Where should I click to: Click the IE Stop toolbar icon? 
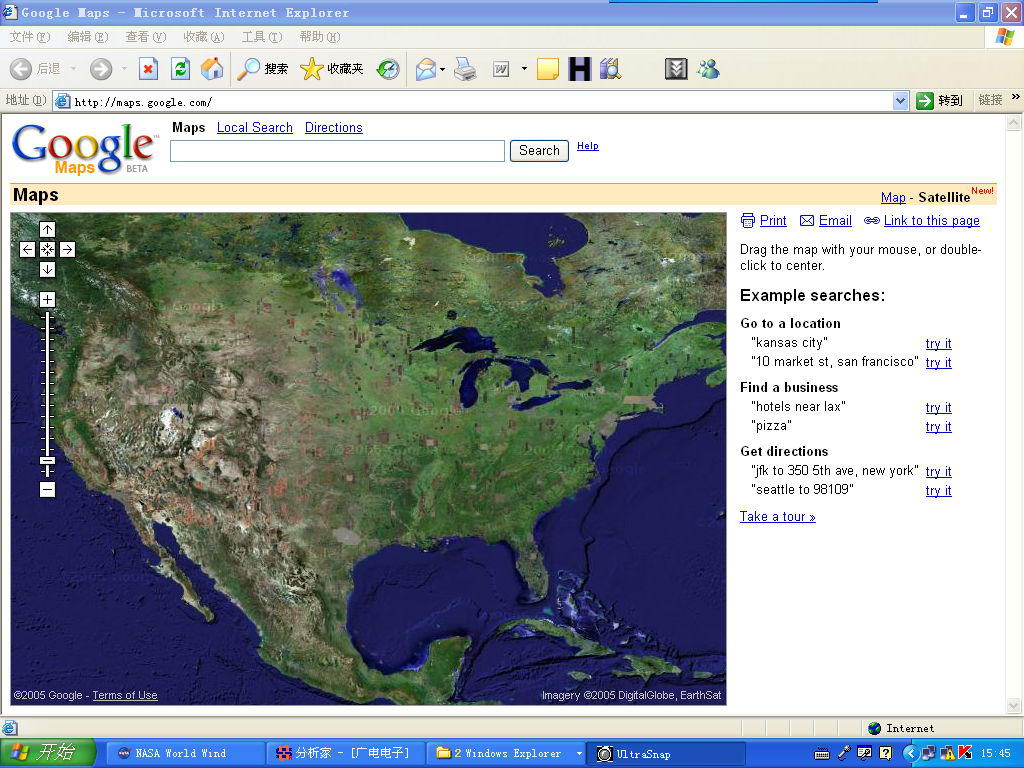pyautogui.click(x=148, y=69)
